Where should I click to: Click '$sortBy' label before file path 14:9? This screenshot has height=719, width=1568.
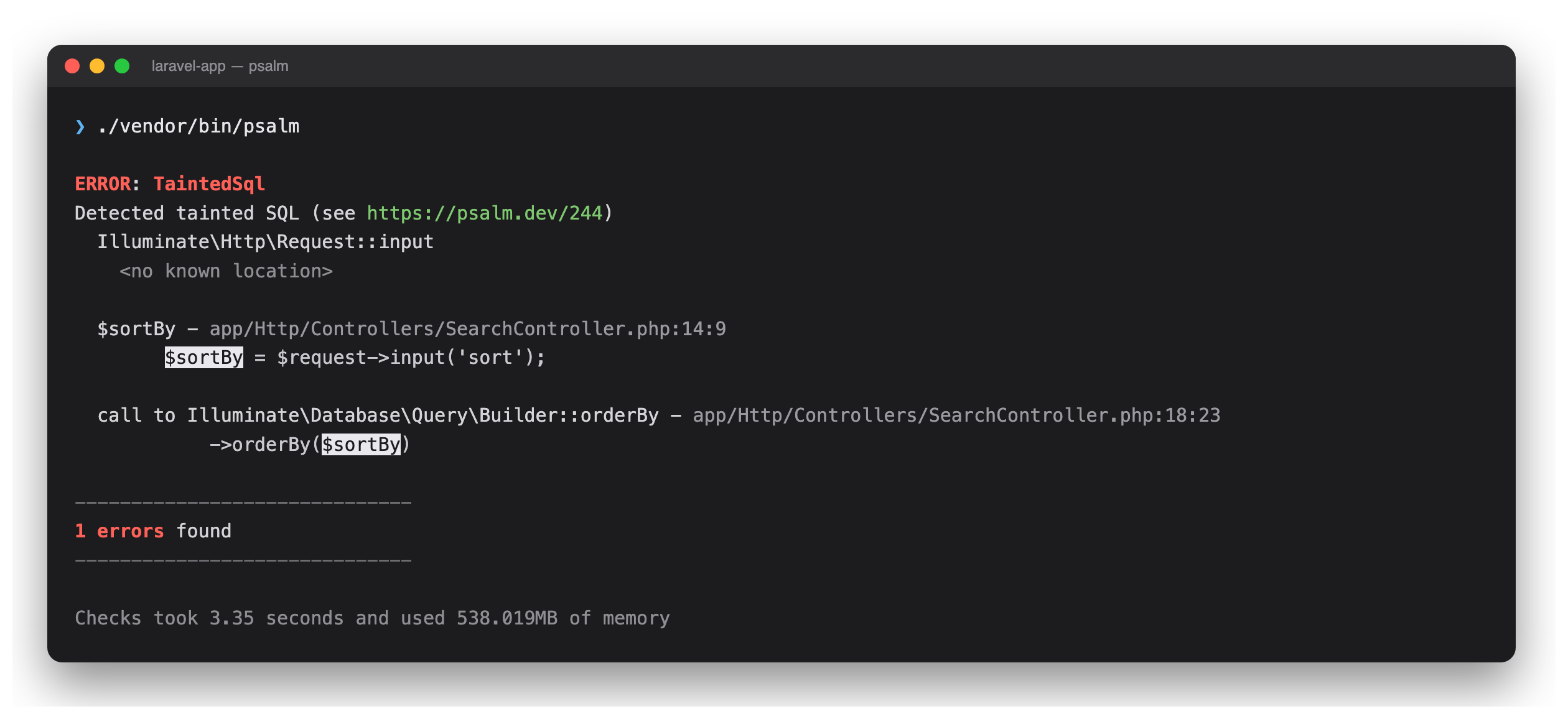(136, 329)
